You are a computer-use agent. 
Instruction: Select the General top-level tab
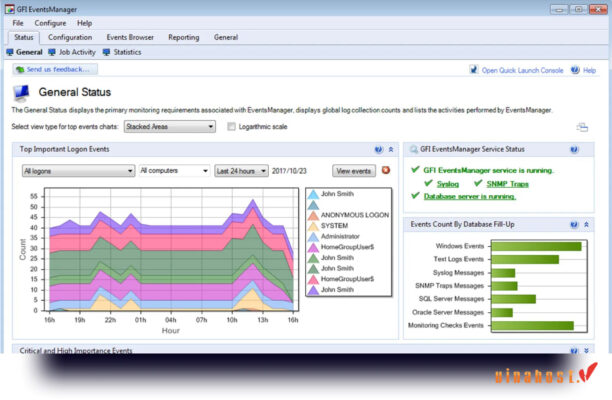(226, 37)
